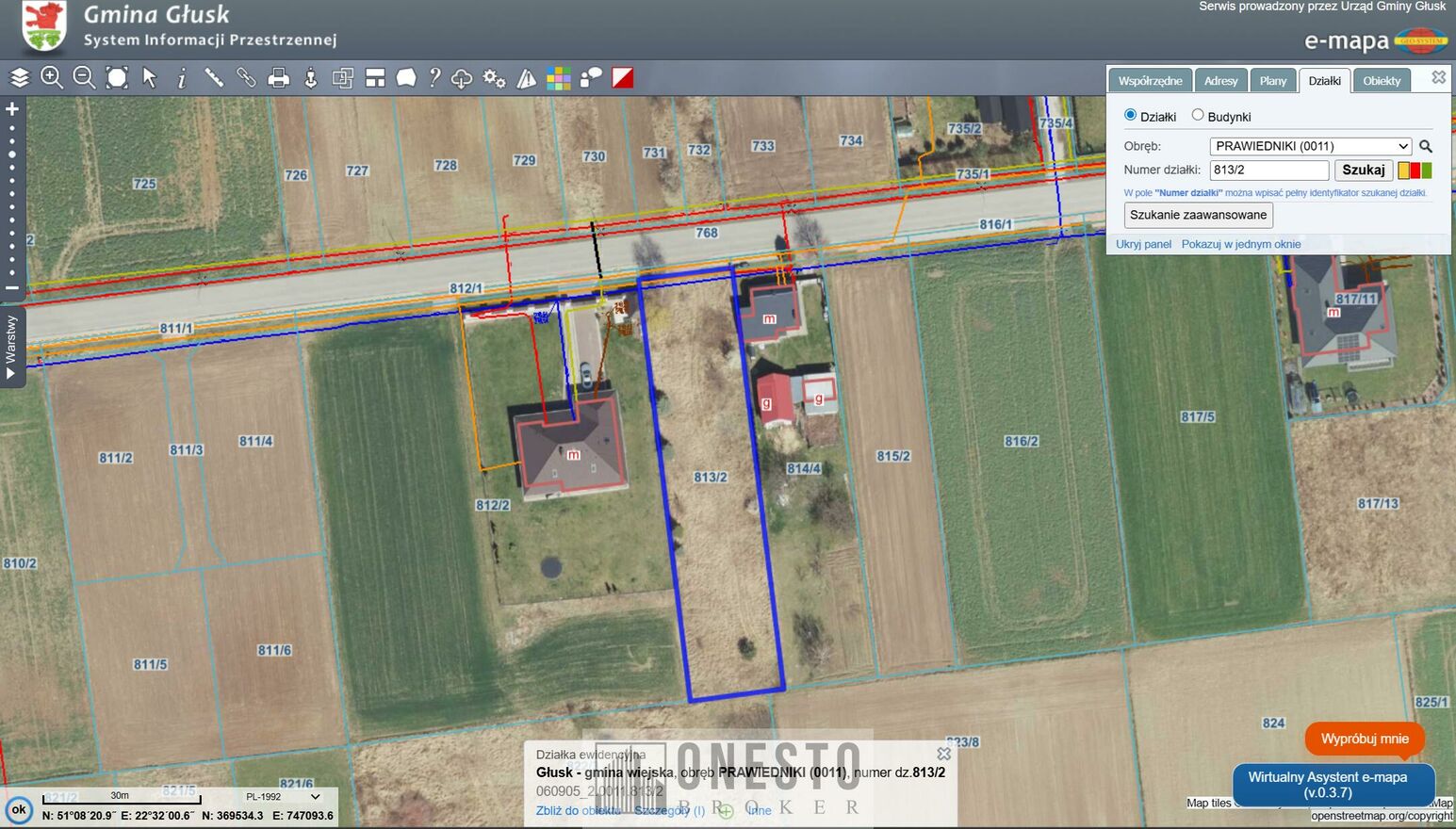Screen dimensions: 1456x829
Task: Activate the ruler measurement tool
Action: coord(214,78)
